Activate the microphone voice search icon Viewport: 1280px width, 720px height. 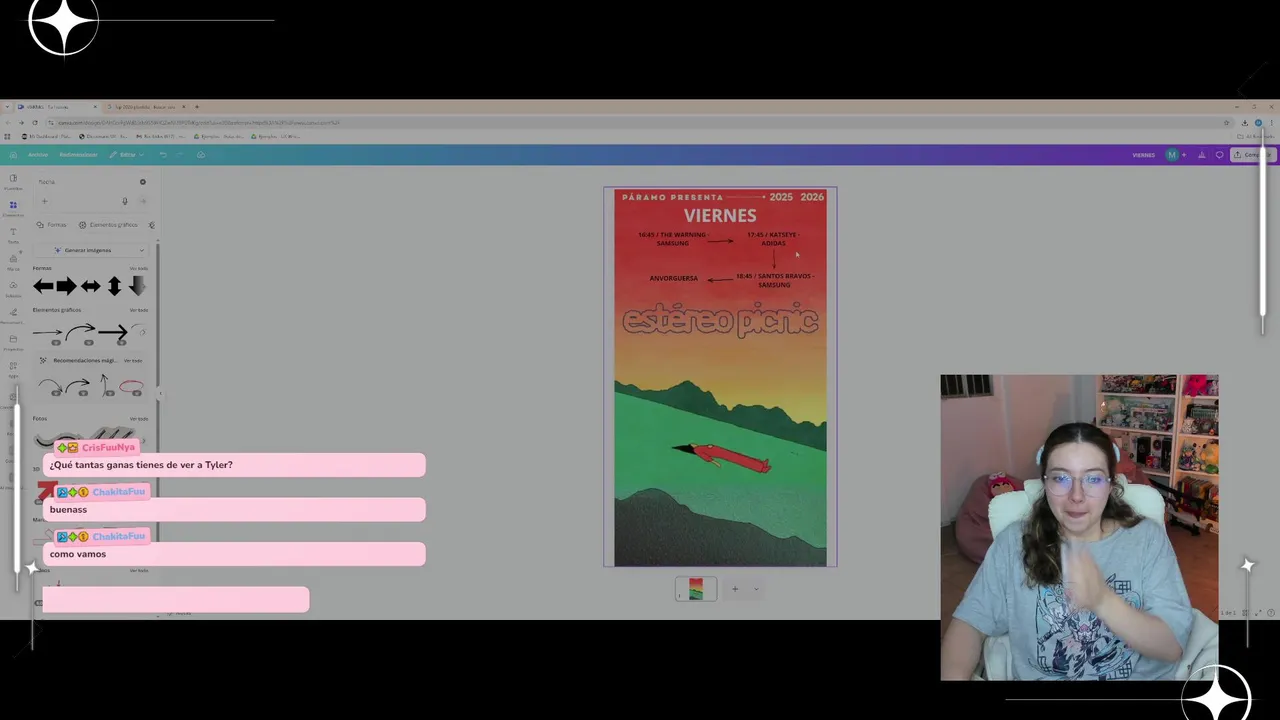[x=125, y=201]
